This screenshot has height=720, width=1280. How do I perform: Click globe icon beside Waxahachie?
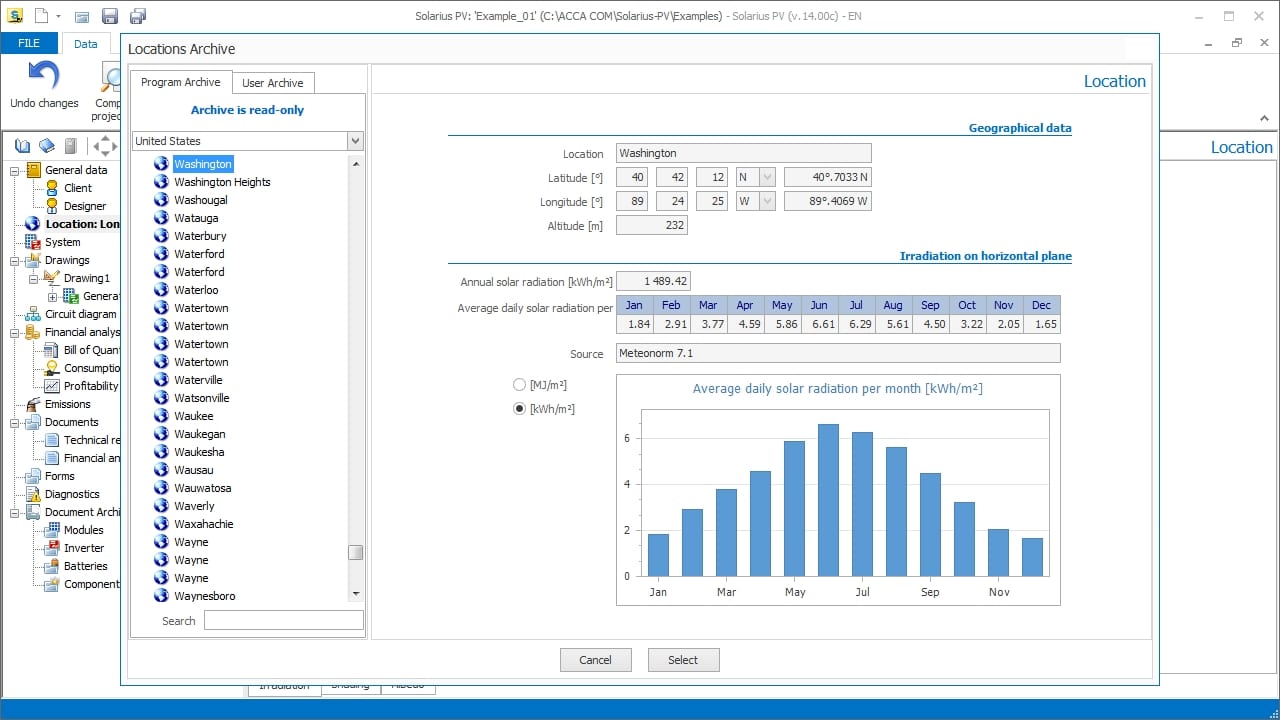pos(161,524)
